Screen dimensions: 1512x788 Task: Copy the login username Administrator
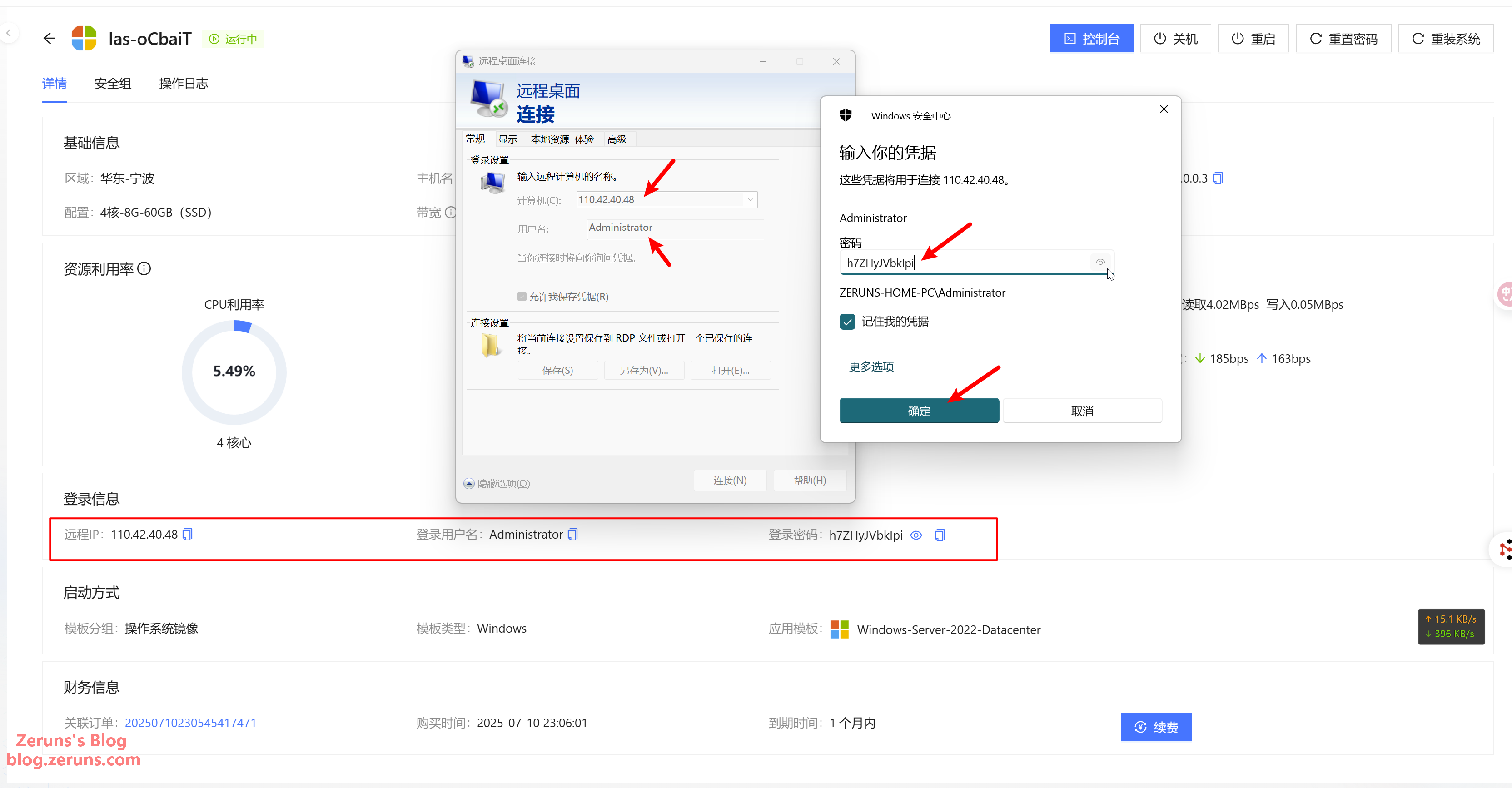(x=573, y=534)
